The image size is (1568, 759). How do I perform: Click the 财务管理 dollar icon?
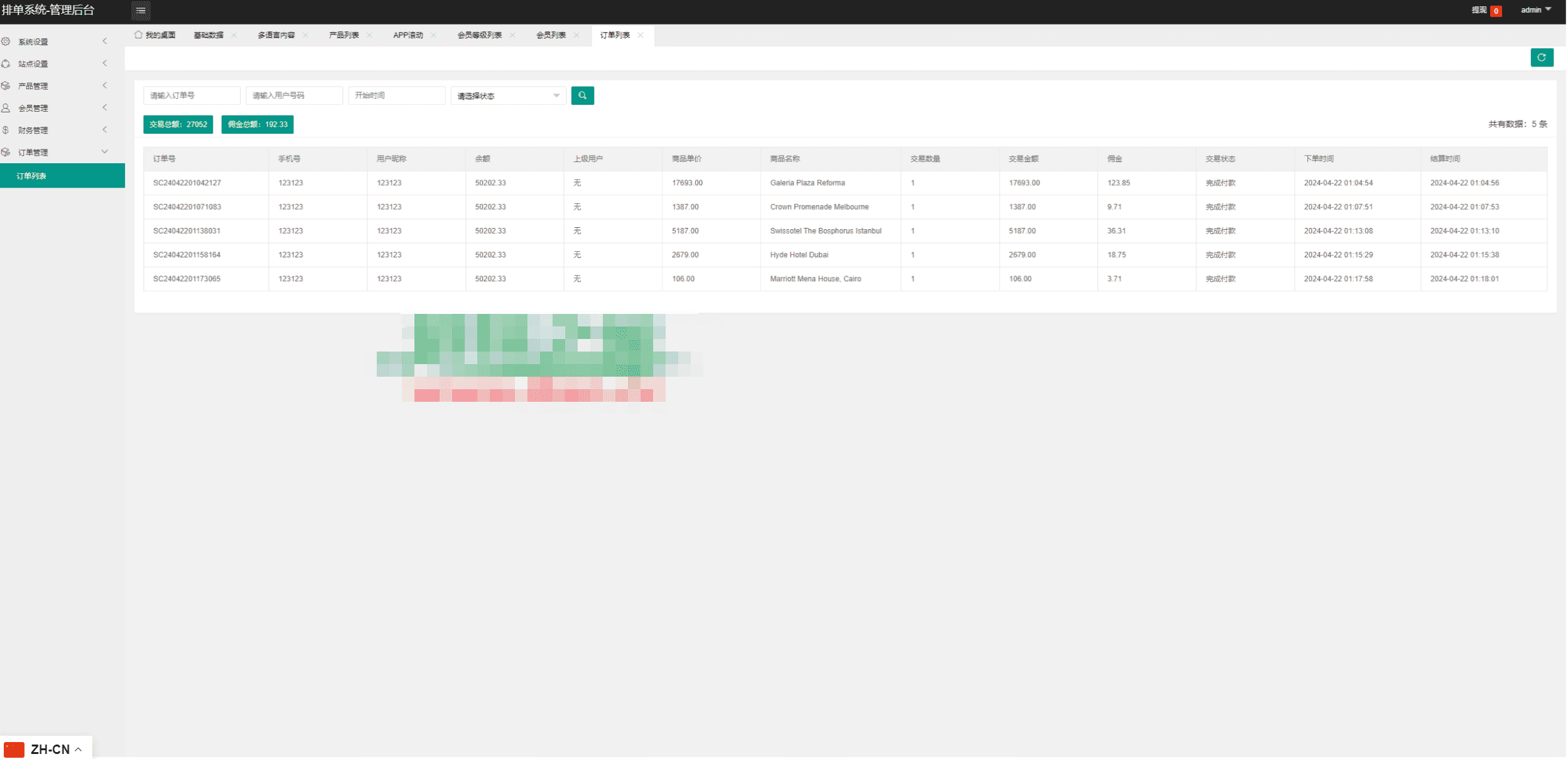pyautogui.click(x=6, y=130)
